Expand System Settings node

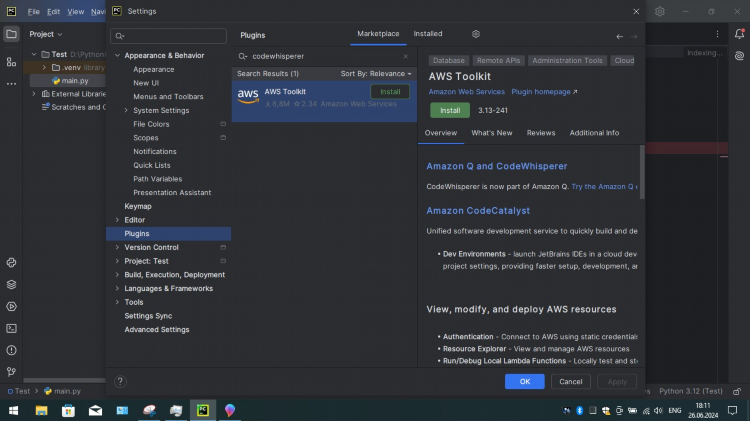126,111
